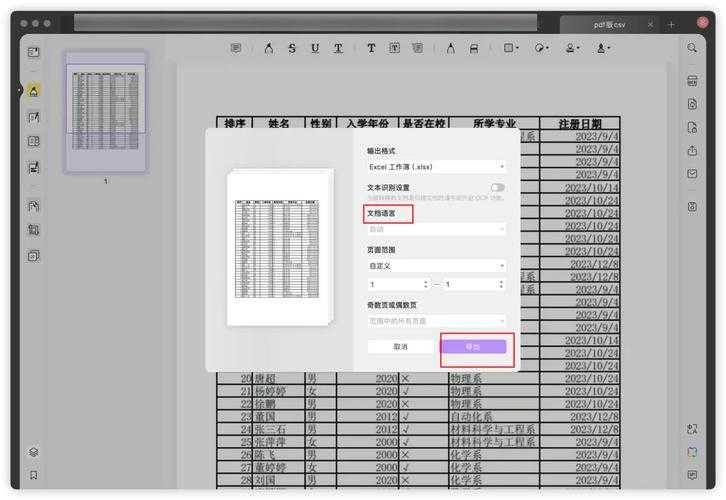The image size is (726, 500).
Task: Click the user avatar at top right
Action: point(702,22)
